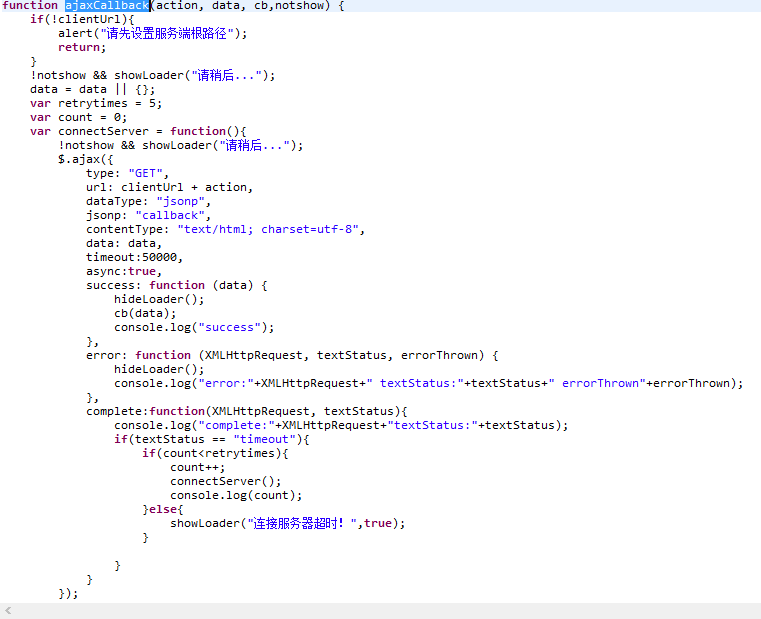Click the '}else{' line
761x619 pixels.
(x=163, y=510)
